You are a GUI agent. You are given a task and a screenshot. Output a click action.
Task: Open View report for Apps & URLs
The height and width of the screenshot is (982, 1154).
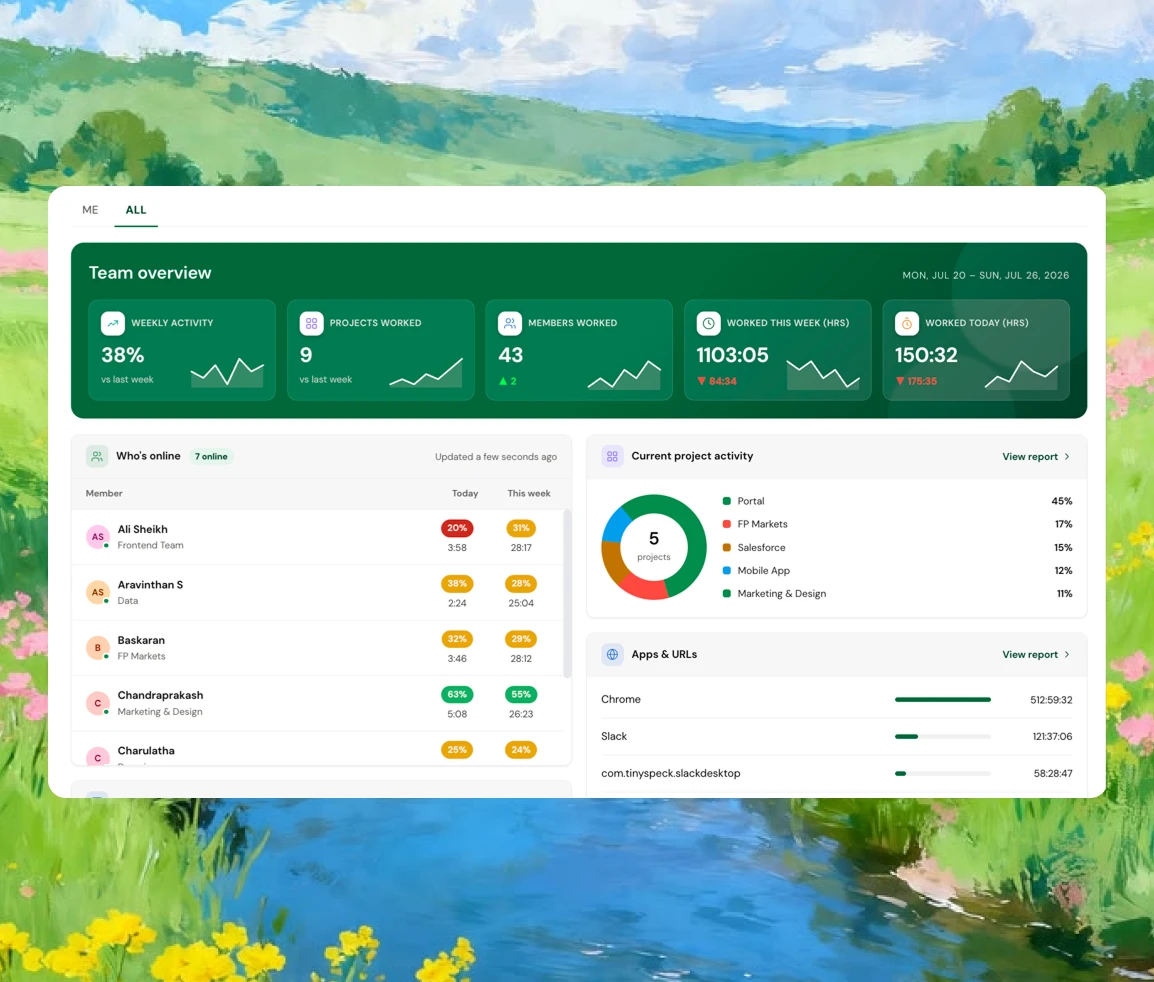click(x=1036, y=654)
